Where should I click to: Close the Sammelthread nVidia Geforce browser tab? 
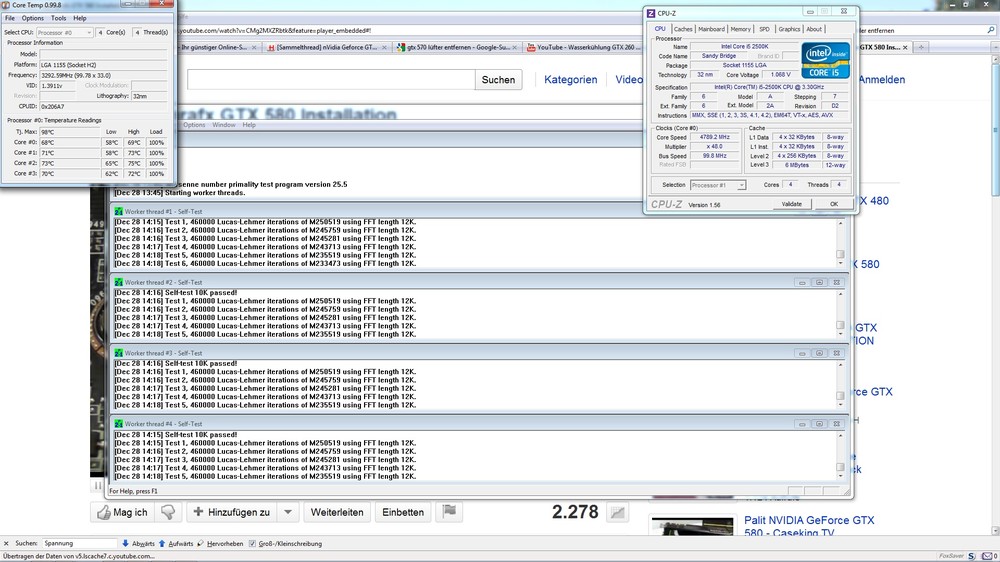pos(384,47)
